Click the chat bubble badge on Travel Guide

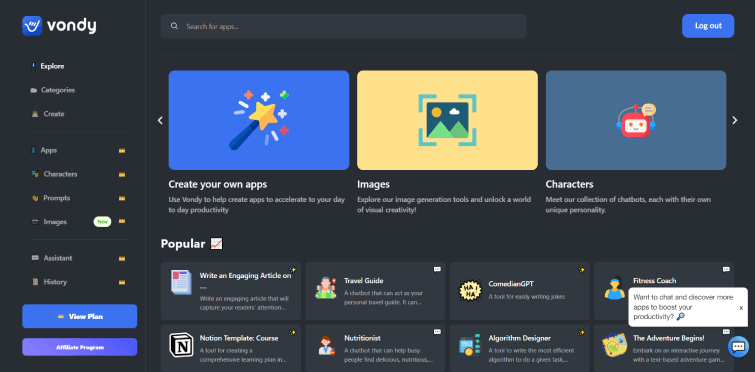coord(437,269)
